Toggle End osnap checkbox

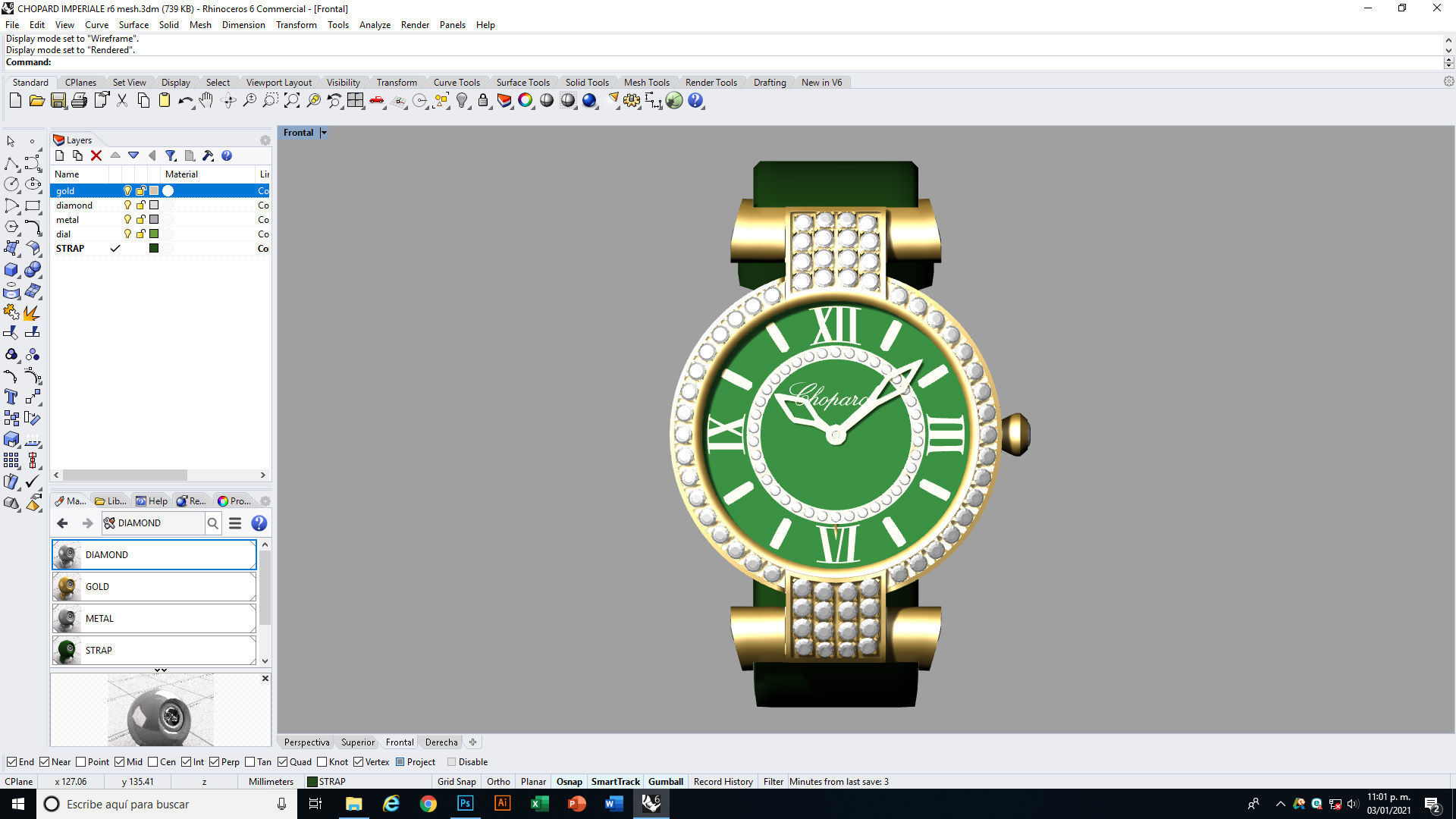11,762
